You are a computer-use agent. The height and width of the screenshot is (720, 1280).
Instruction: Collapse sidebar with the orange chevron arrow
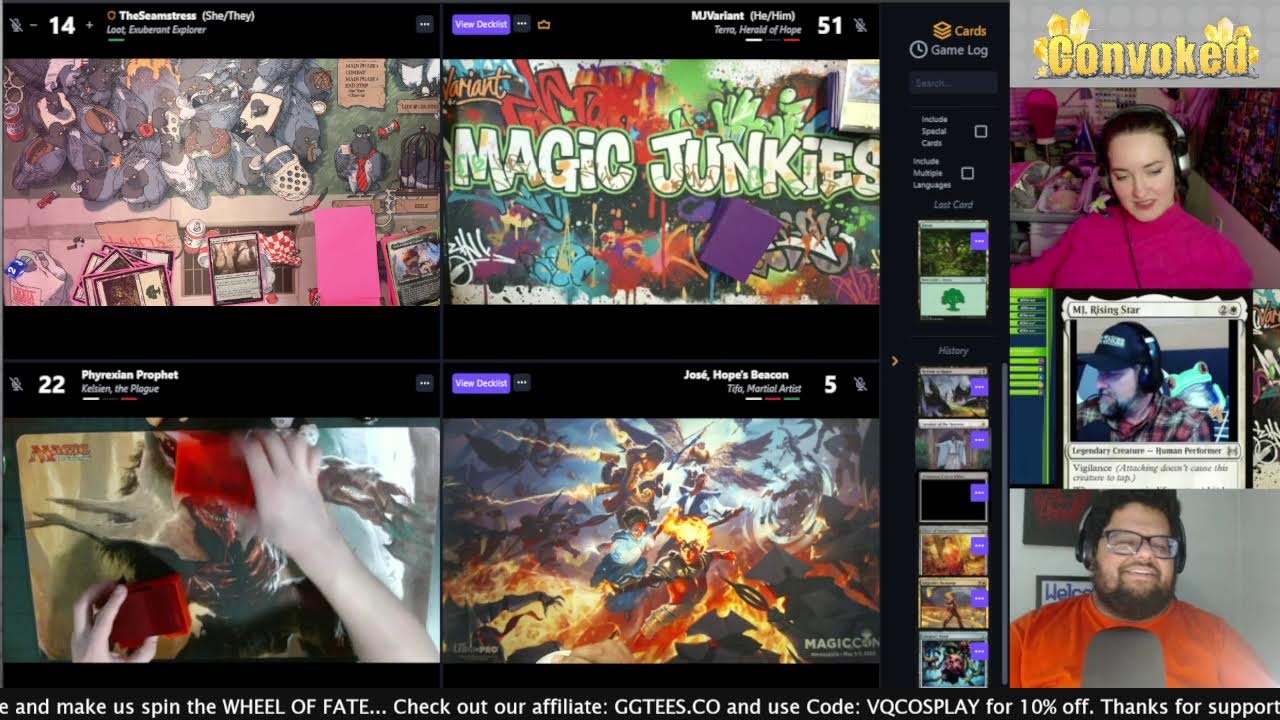click(x=895, y=361)
